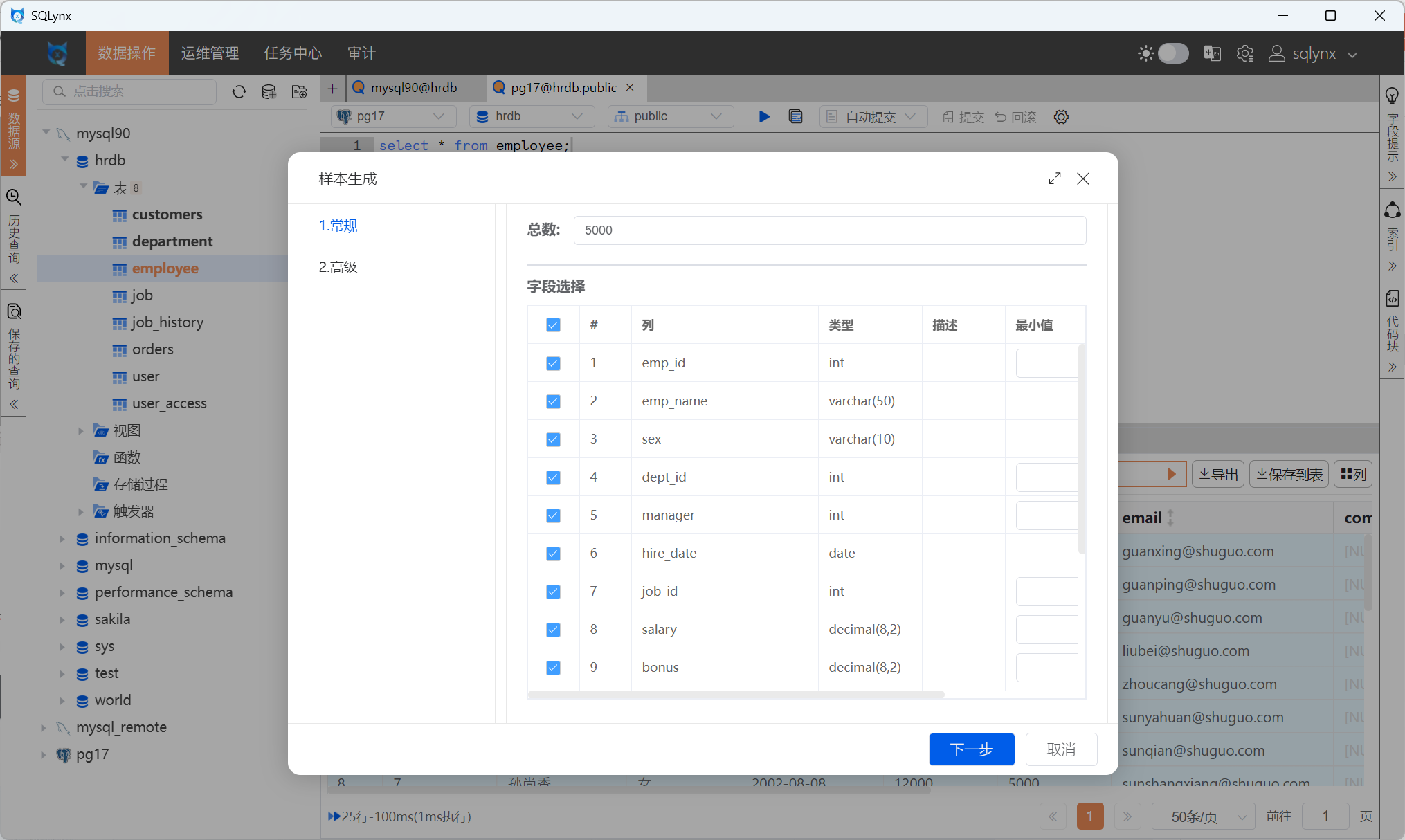Click the run query play icon
This screenshot has width=1405, height=840.
pyautogui.click(x=764, y=117)
